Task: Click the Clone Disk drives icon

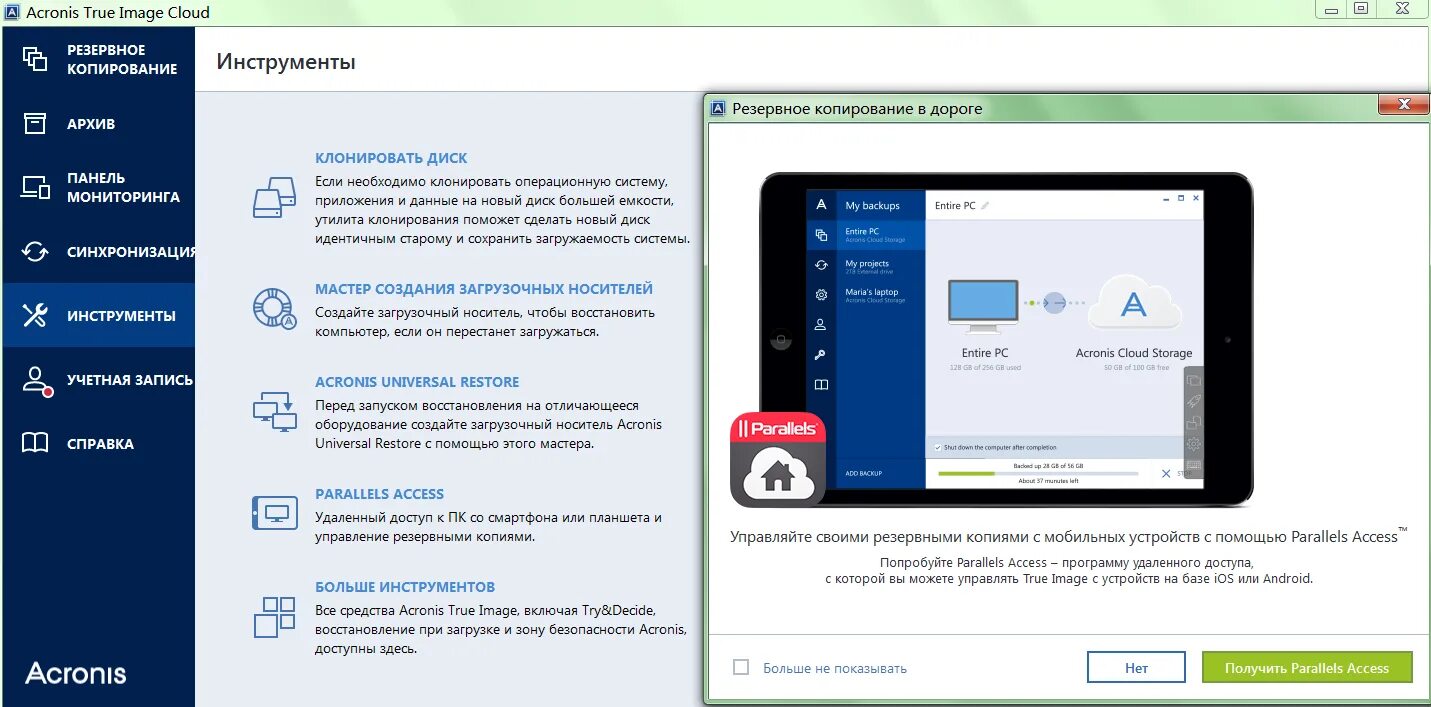Action: coord(274,198)
